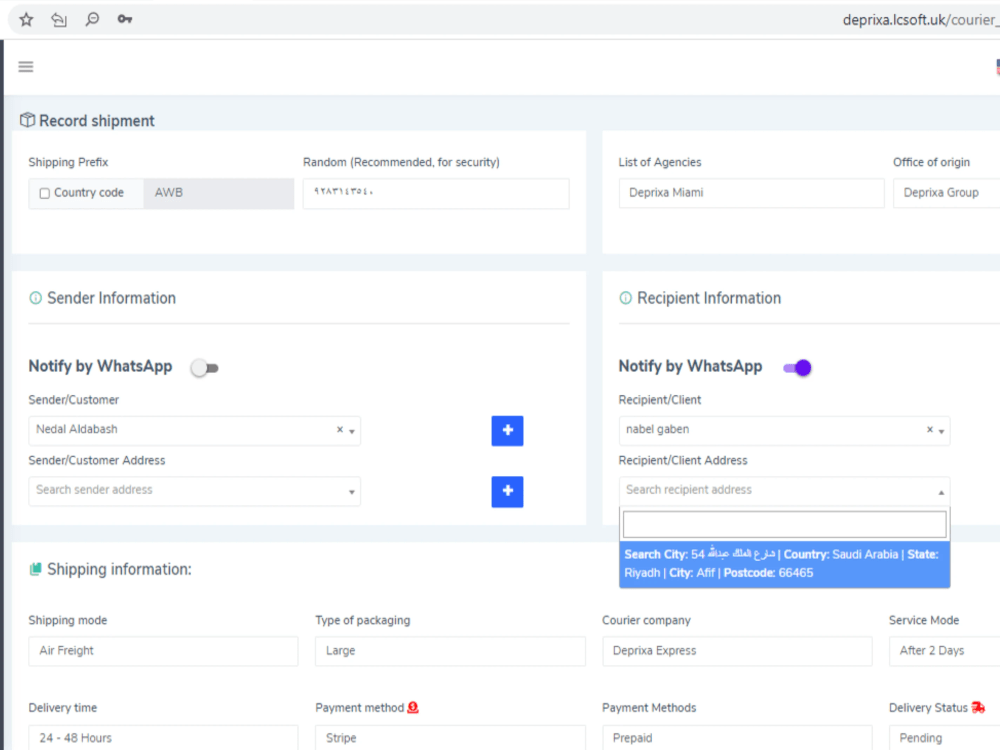Open the hamburger sidebar menu
The image size is (1000, 750).
(26, 67)
